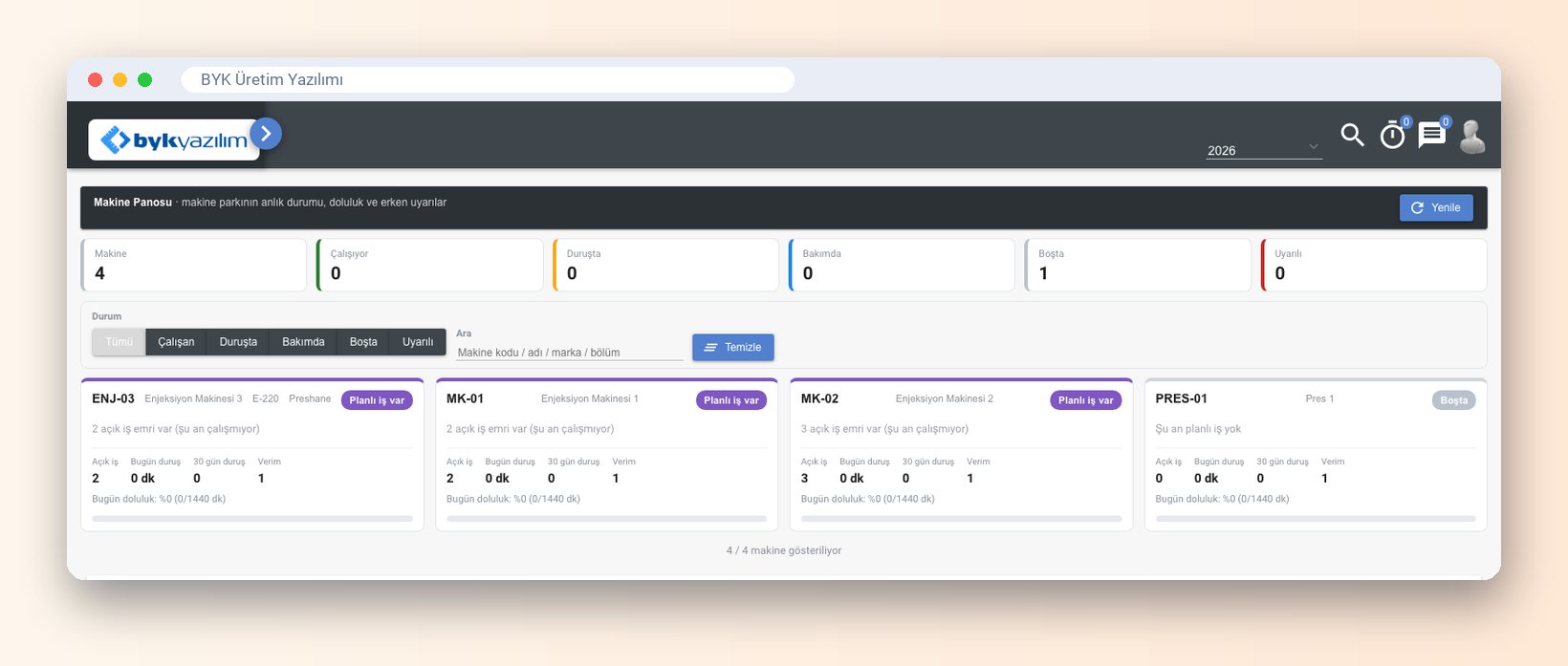Click the Preshane label on ENJ-03
The image size is (1568, 666).
(x=310, y=398)
